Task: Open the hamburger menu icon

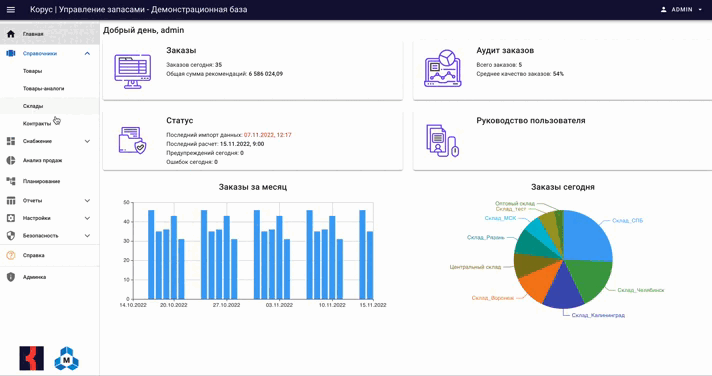Action: [x=11, y=10]
